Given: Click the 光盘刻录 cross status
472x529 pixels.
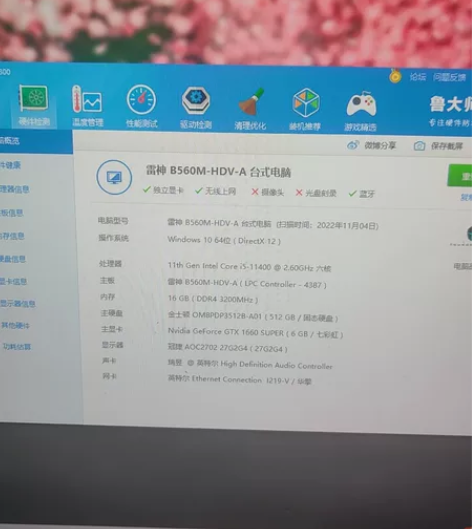Looking at the screenshot, I should click(316, 193).
